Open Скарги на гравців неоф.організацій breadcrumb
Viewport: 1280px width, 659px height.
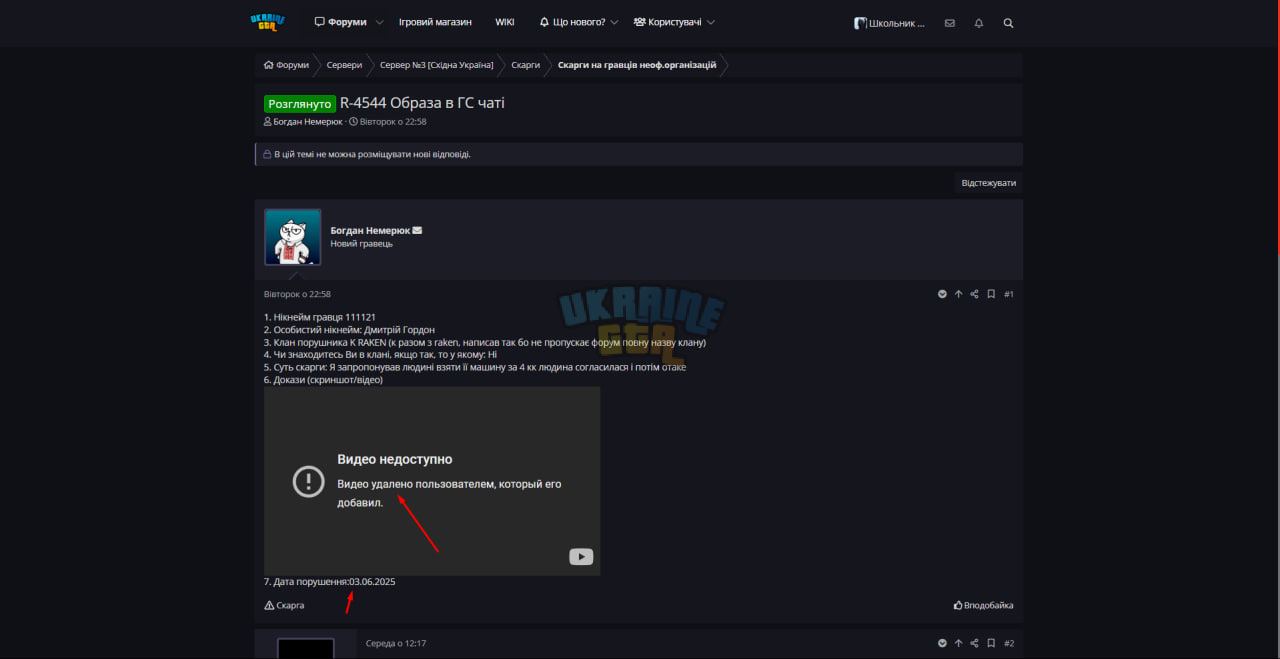(637, 65)
